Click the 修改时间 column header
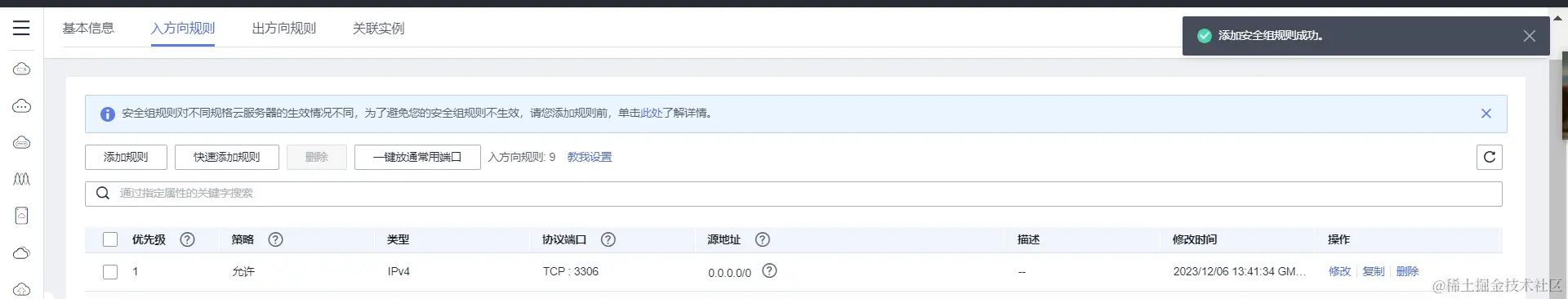 (x=1195, y=239)
